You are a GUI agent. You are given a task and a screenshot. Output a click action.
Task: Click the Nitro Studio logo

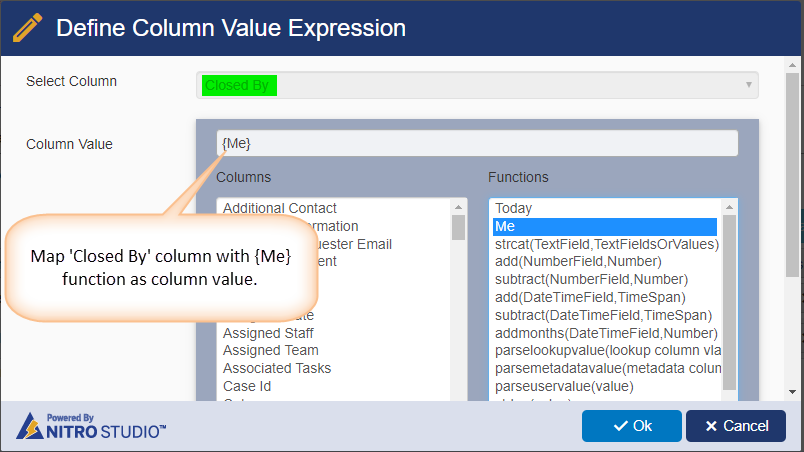[91, 426]
